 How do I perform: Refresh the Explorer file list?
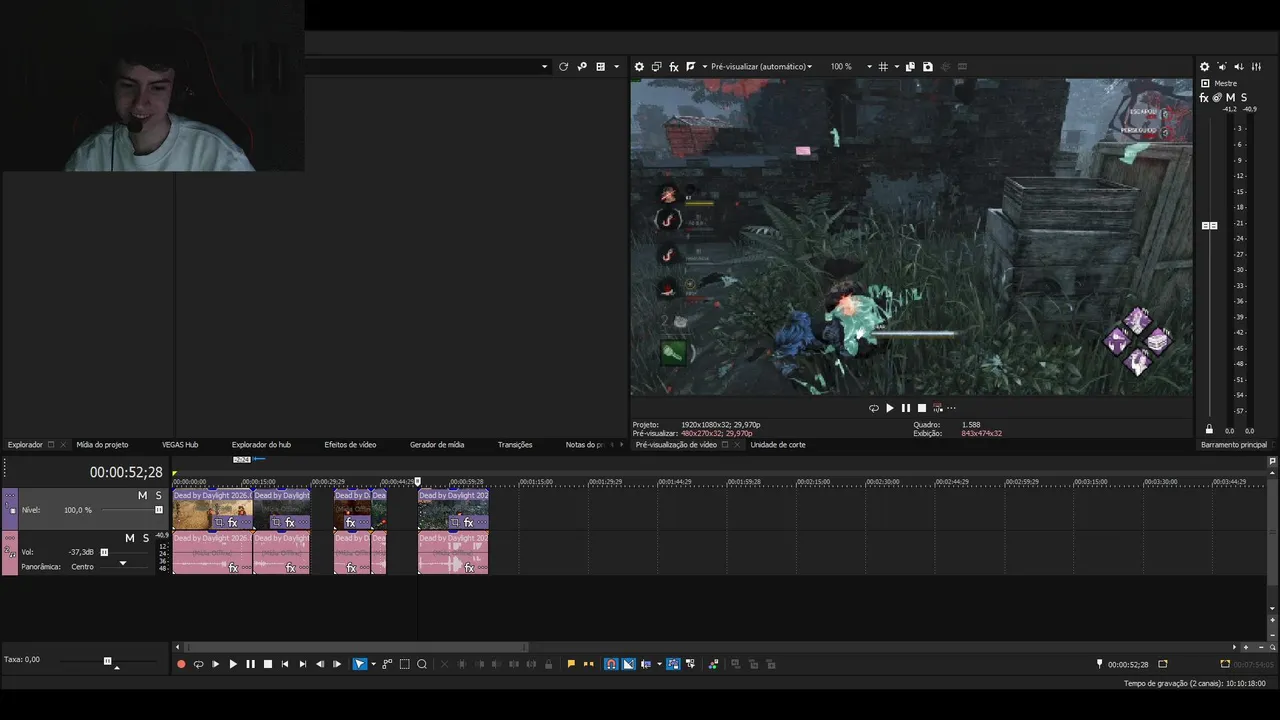click(x=563, y=67)
